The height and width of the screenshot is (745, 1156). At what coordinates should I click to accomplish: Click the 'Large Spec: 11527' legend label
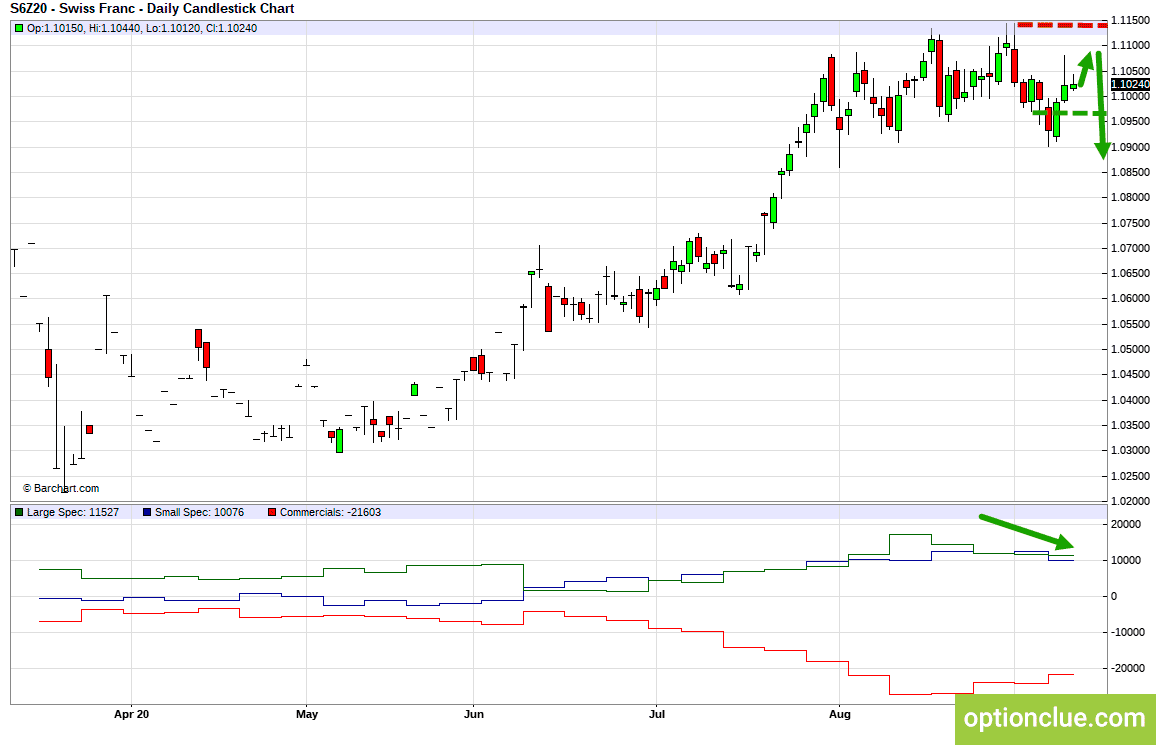(x=73, y=512)
